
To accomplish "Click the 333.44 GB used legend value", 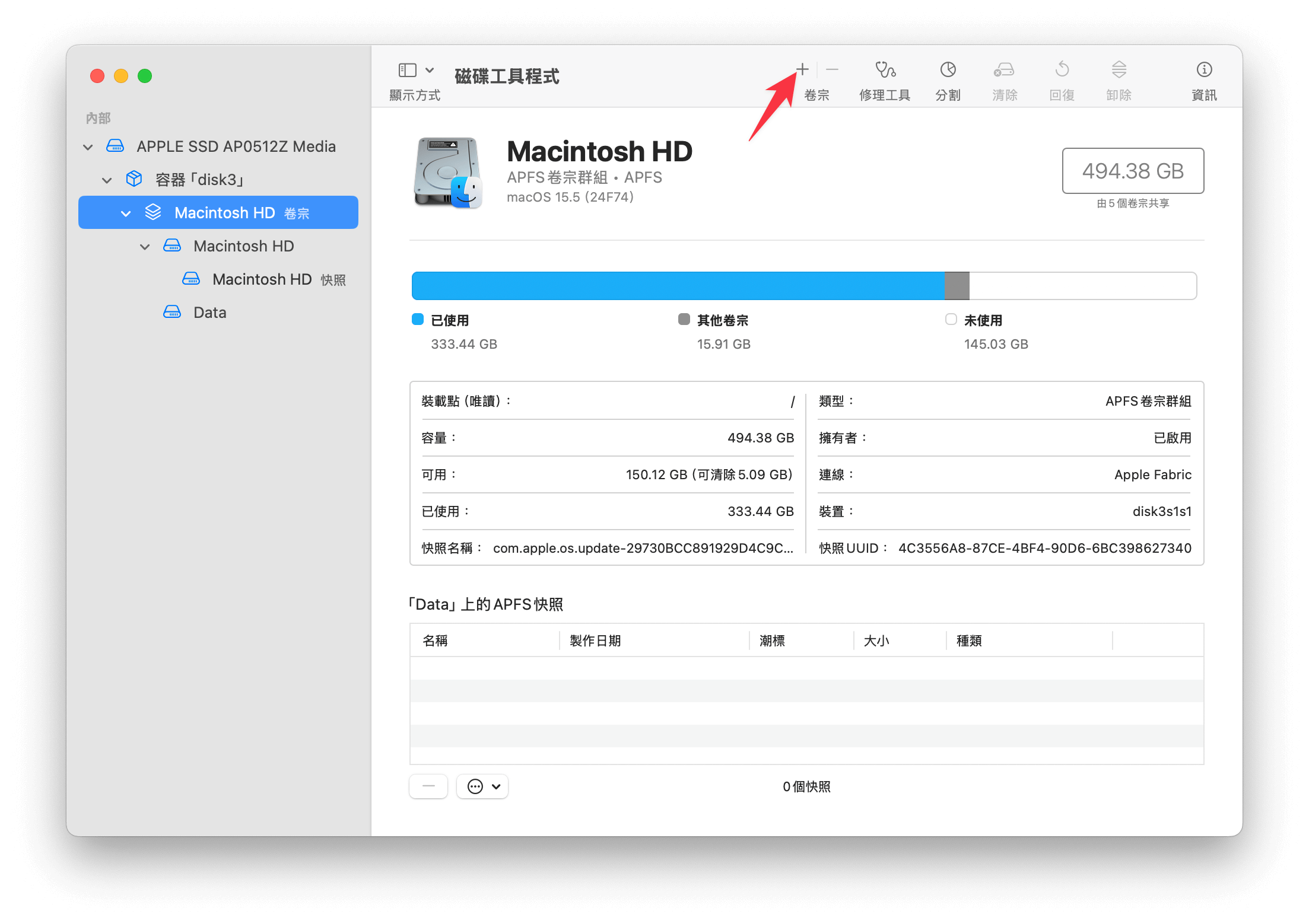I will coord(464,344).
